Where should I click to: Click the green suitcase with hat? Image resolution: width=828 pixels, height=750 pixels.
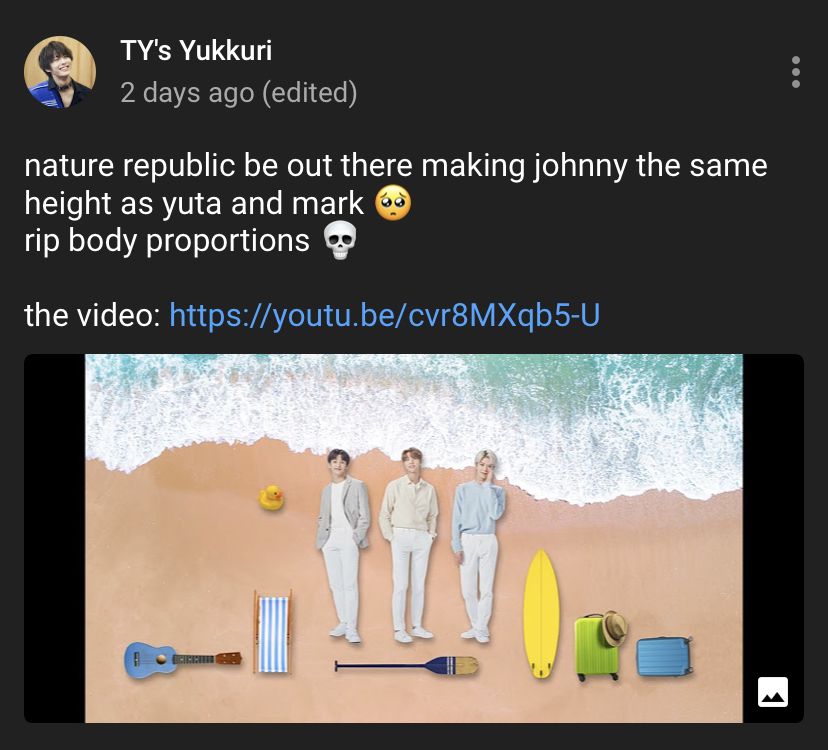tap(600, 646)
